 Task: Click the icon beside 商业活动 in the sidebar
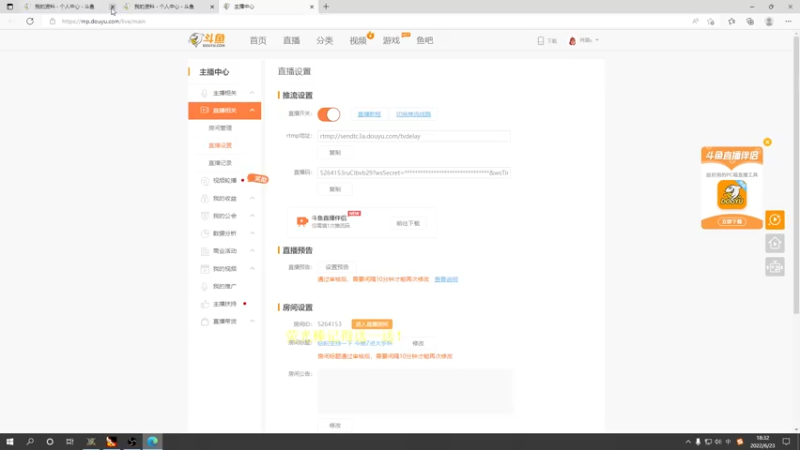tap(205, 251)
